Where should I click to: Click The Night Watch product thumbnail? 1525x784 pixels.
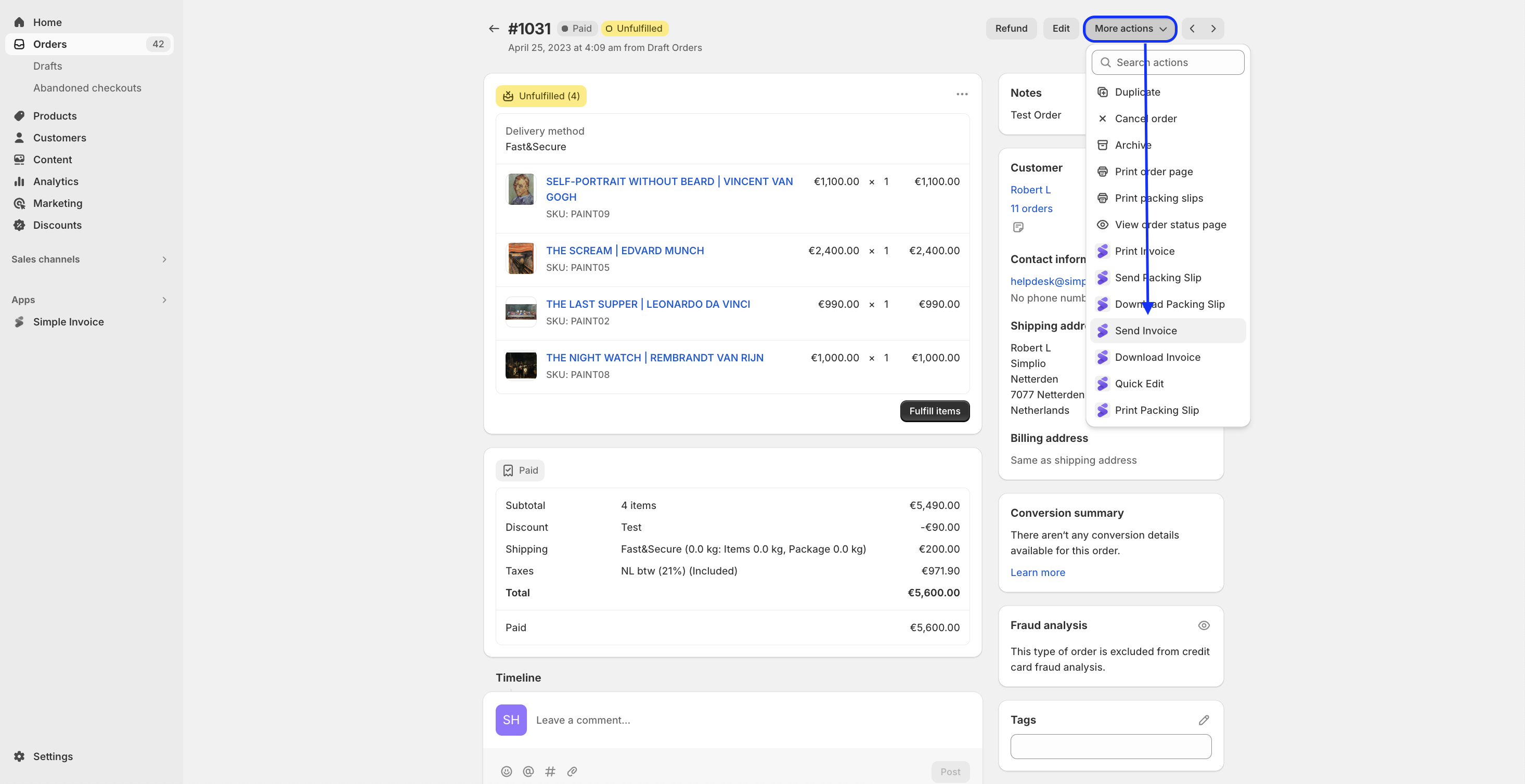(x=520, y=365)
